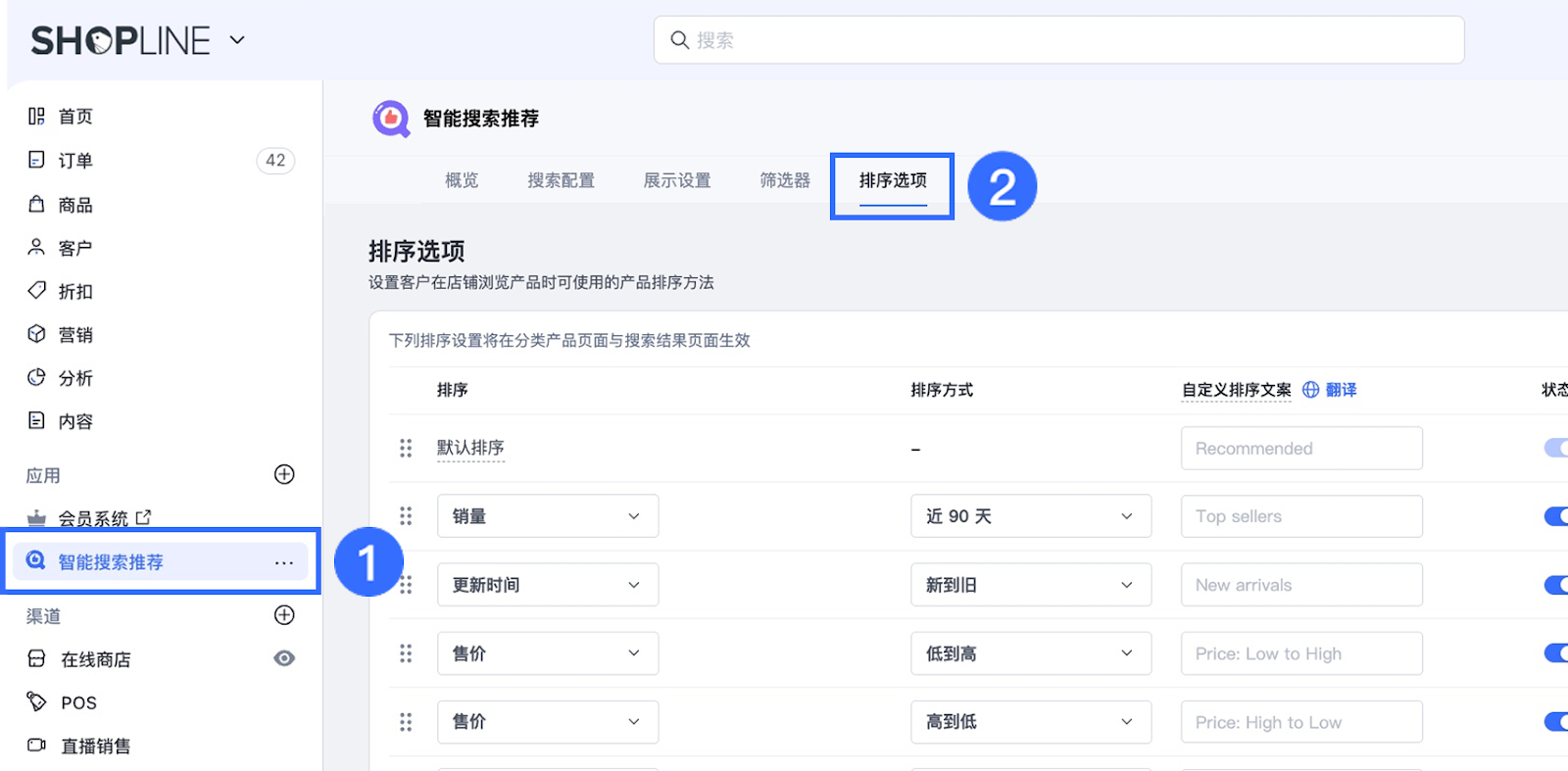Screen dimensions: 1568x771
Task: Open 会员系统 app link
Action: coord(93,518)
